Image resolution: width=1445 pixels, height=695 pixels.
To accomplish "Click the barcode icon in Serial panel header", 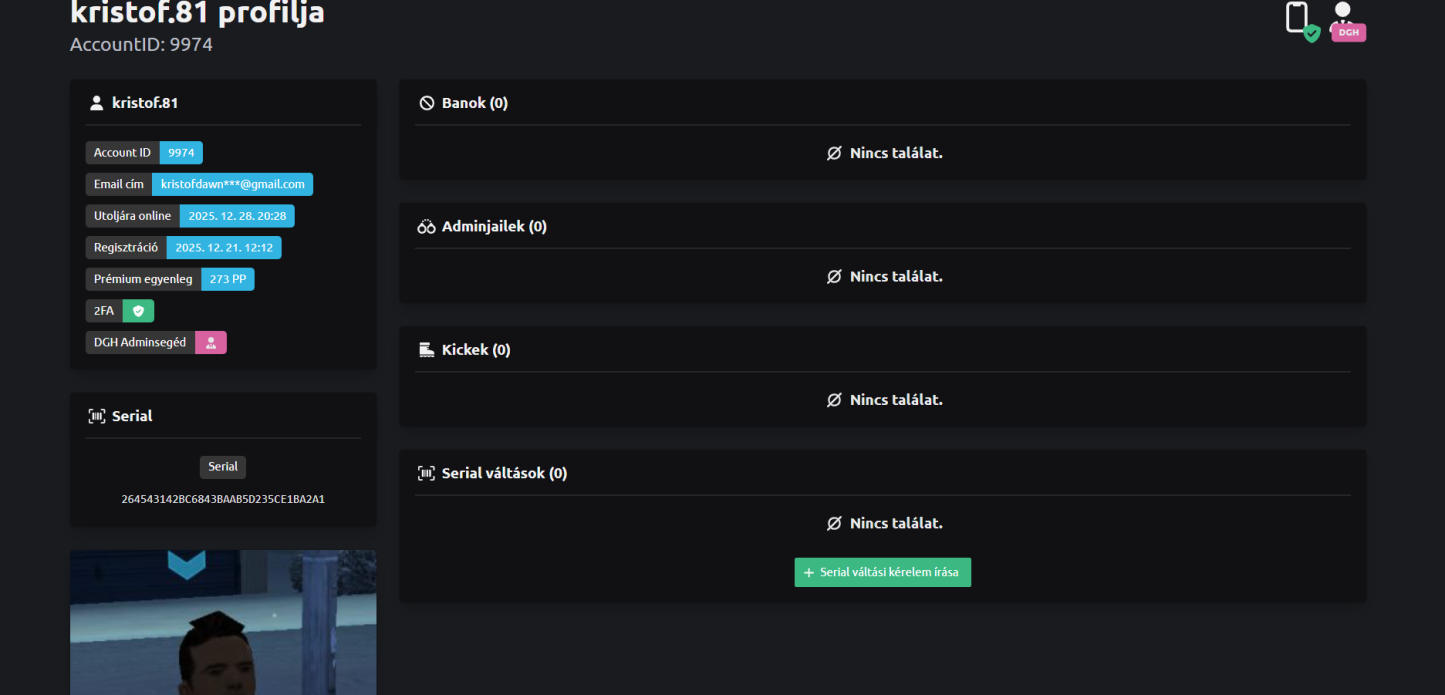I will pyautogui.click(x=96, y=416).
